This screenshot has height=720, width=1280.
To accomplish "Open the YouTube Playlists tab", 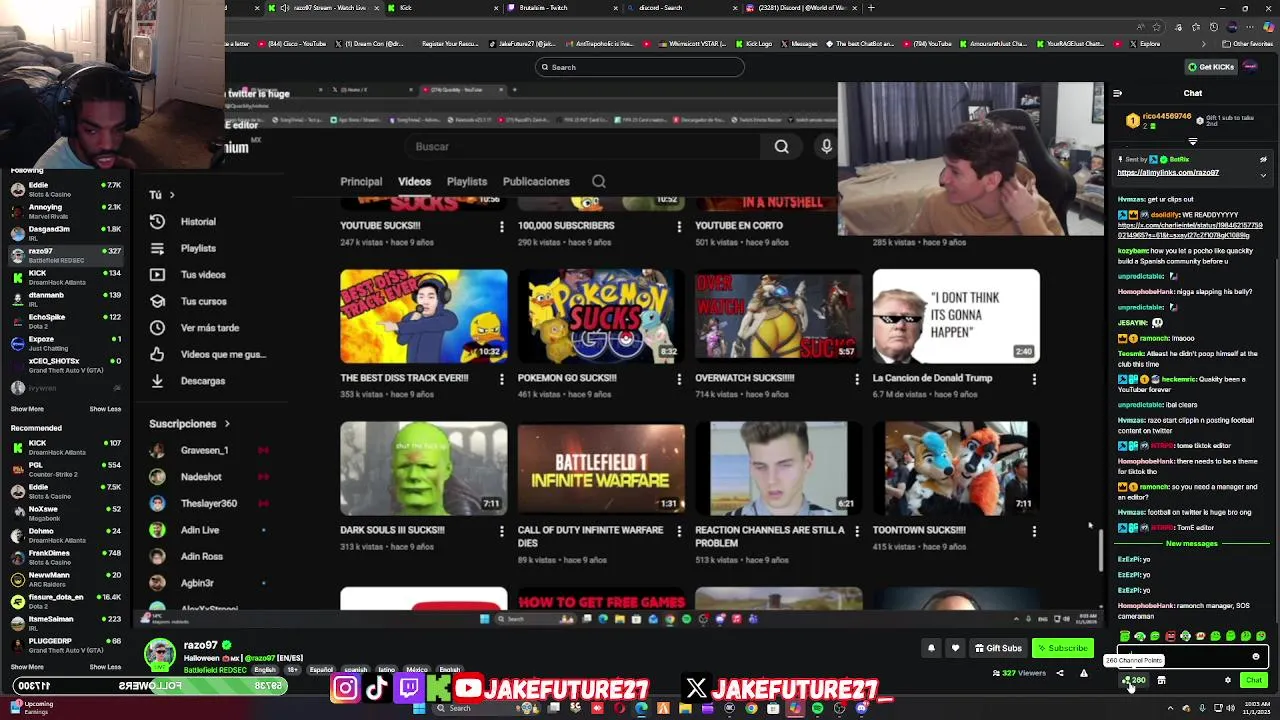I will (x=467, y=182).
